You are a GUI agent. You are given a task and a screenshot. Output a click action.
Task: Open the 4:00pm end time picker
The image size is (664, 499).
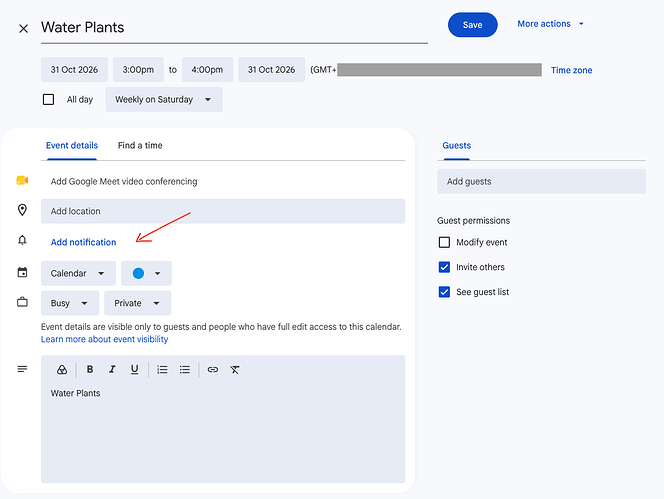point(207,69)
